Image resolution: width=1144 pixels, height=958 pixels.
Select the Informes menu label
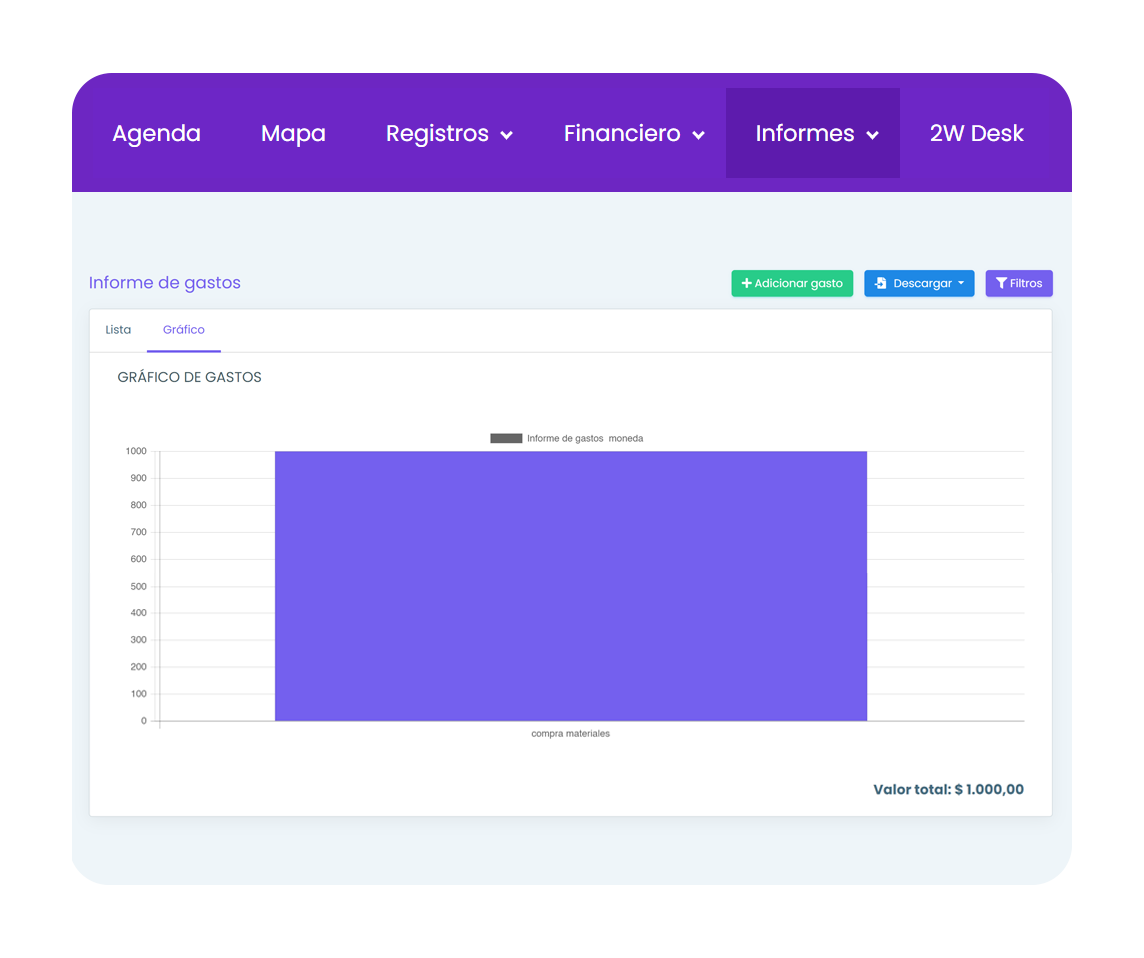(x=804, y=134)
